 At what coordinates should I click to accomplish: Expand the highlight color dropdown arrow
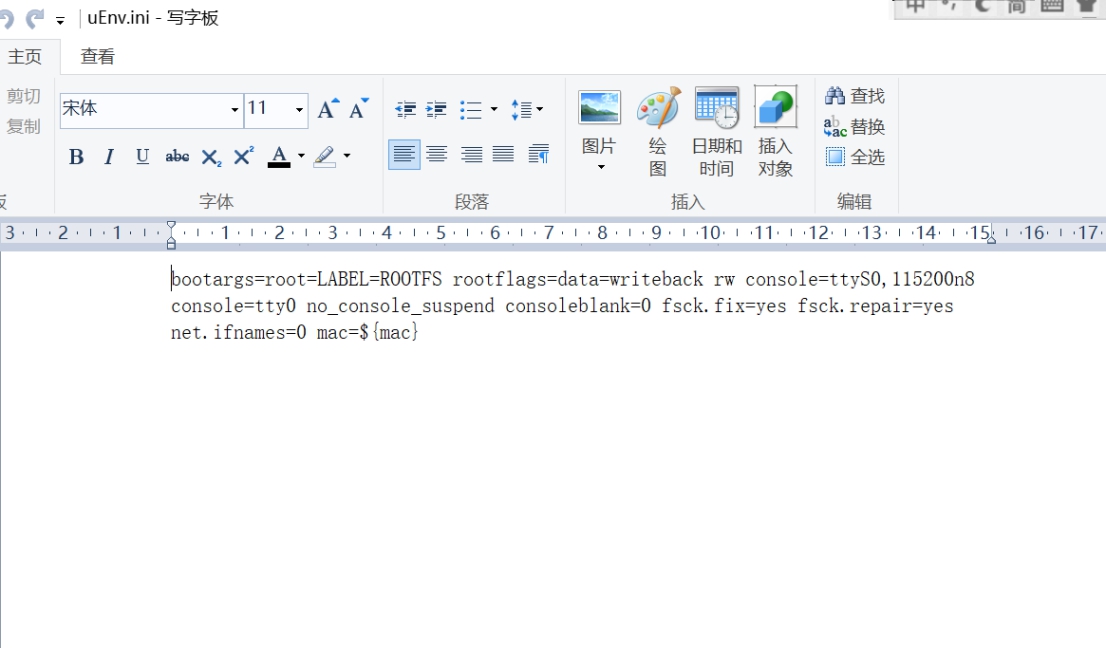pos(347,156)
